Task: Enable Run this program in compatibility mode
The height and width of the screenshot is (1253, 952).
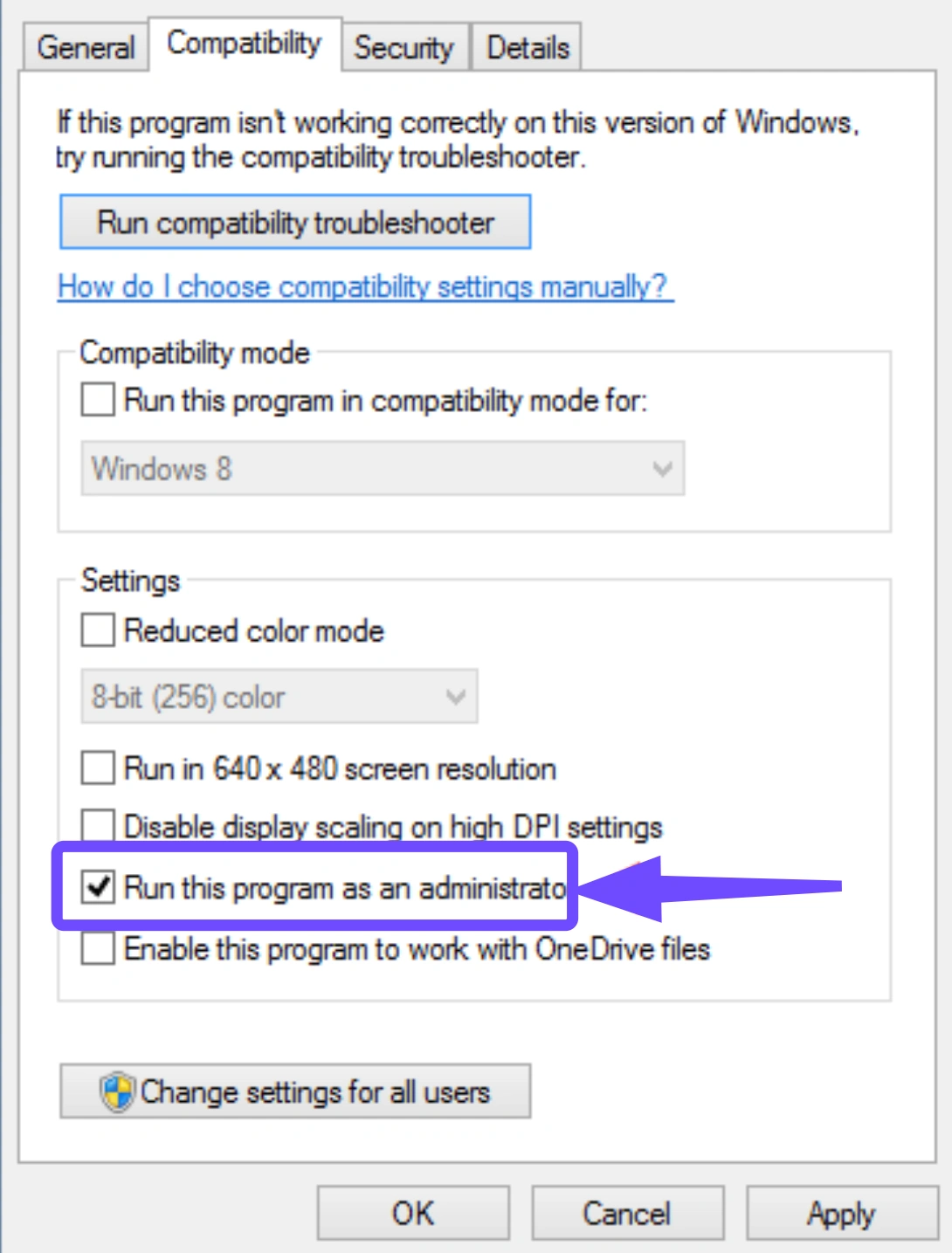Action: tap(98, 401)
